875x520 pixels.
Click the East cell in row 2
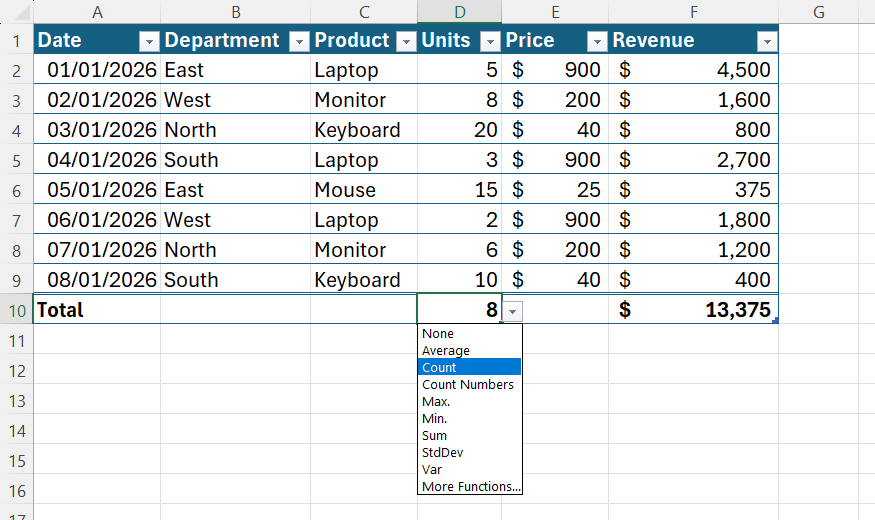235,70
